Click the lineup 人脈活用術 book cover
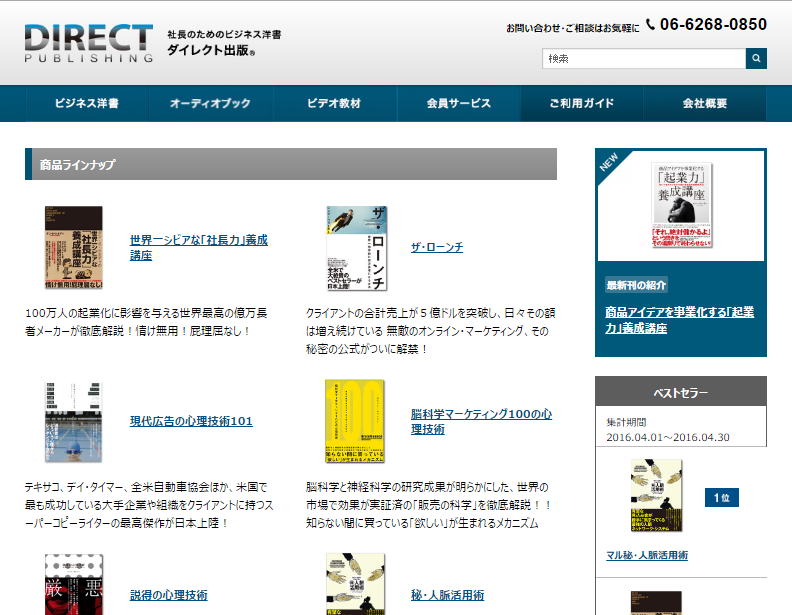792x615 pixels. click(355, 584)
